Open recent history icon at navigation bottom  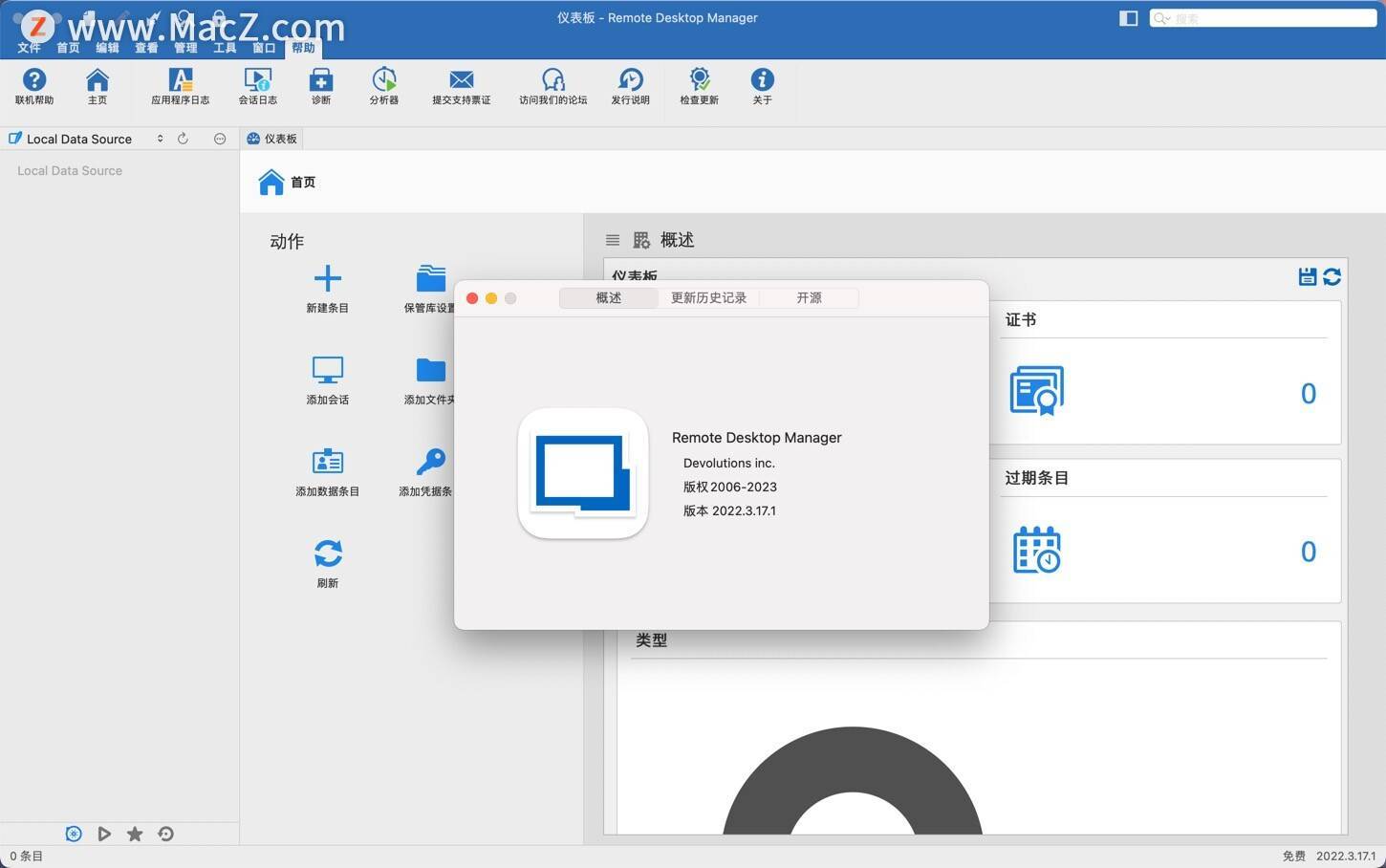click(165, 834)
